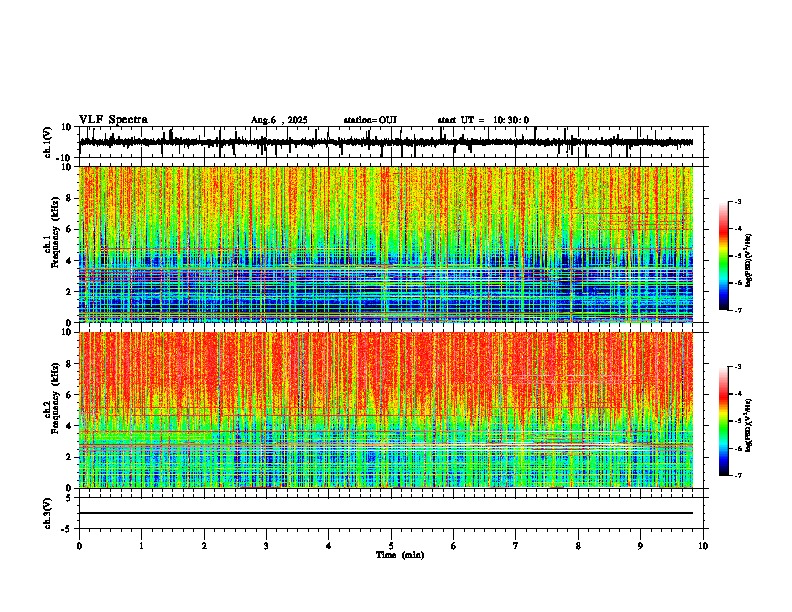Click the ch.1 color bar rotated units label
Viewport: 792px width, 612px height.
point(748,260)
